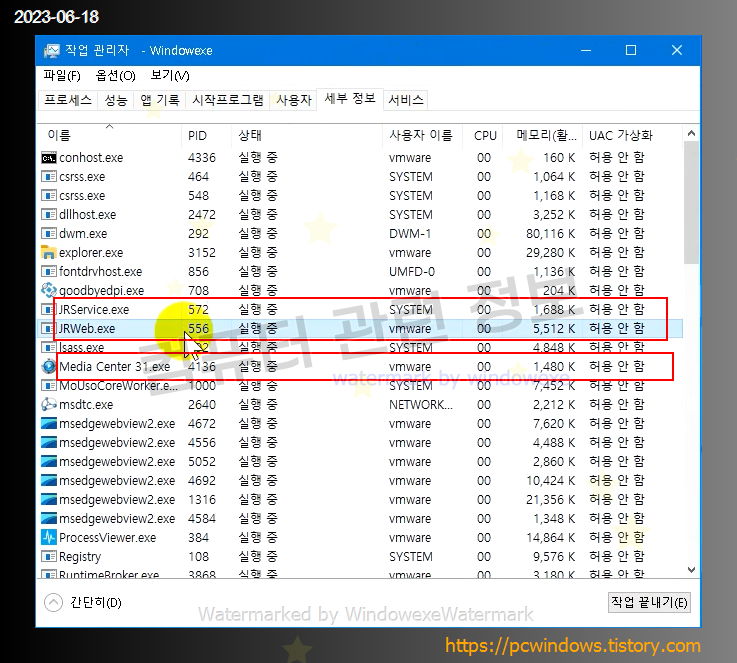737x663 pixels.
Task: Select the Media Center 31.exe name
Action: tap(115, 367)
